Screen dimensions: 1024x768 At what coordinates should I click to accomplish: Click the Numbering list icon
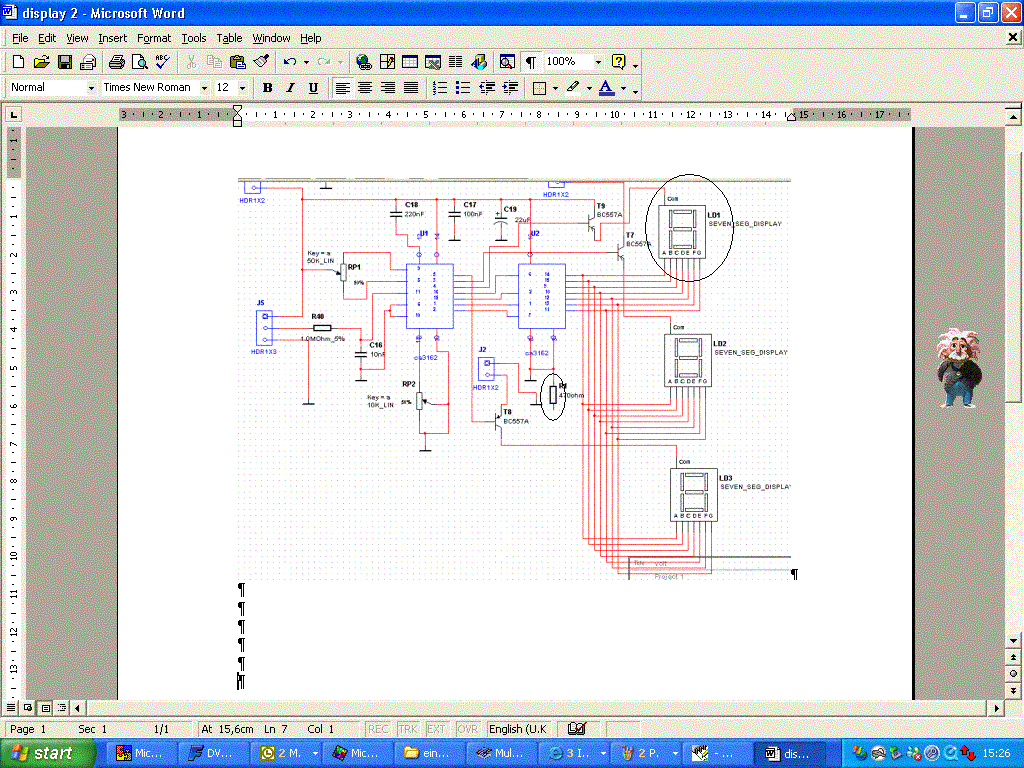440,88
